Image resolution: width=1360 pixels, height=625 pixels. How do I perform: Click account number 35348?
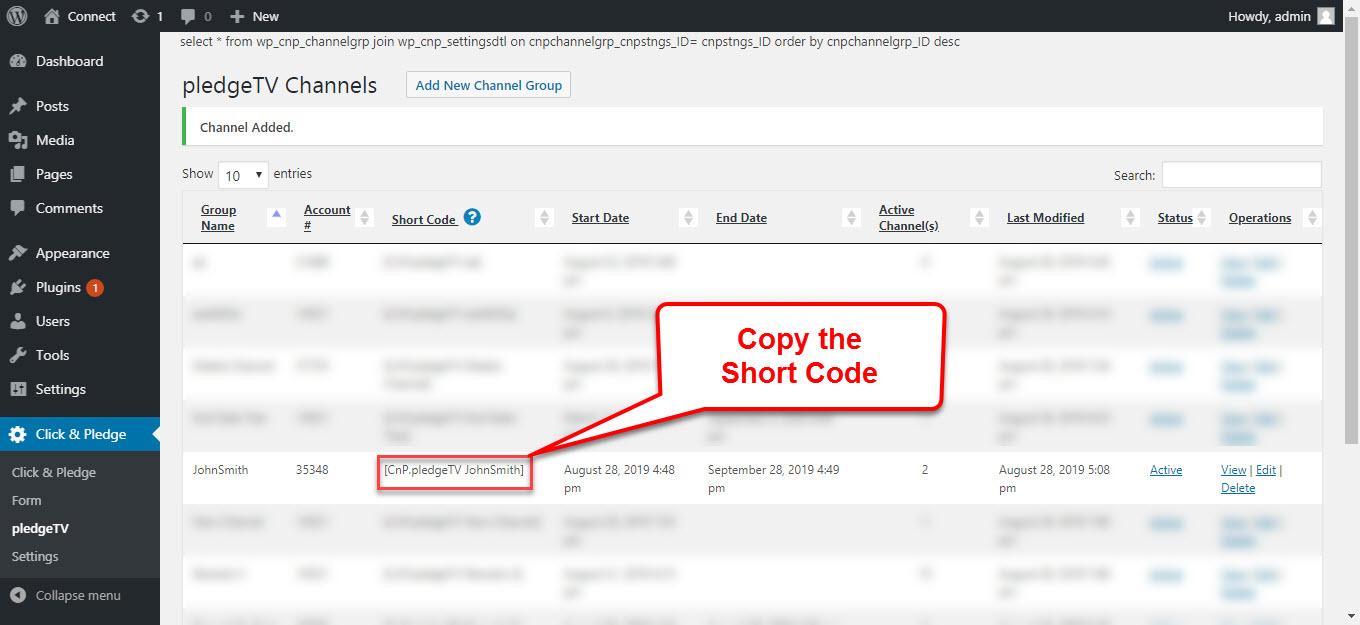click(x=312, y=470)
